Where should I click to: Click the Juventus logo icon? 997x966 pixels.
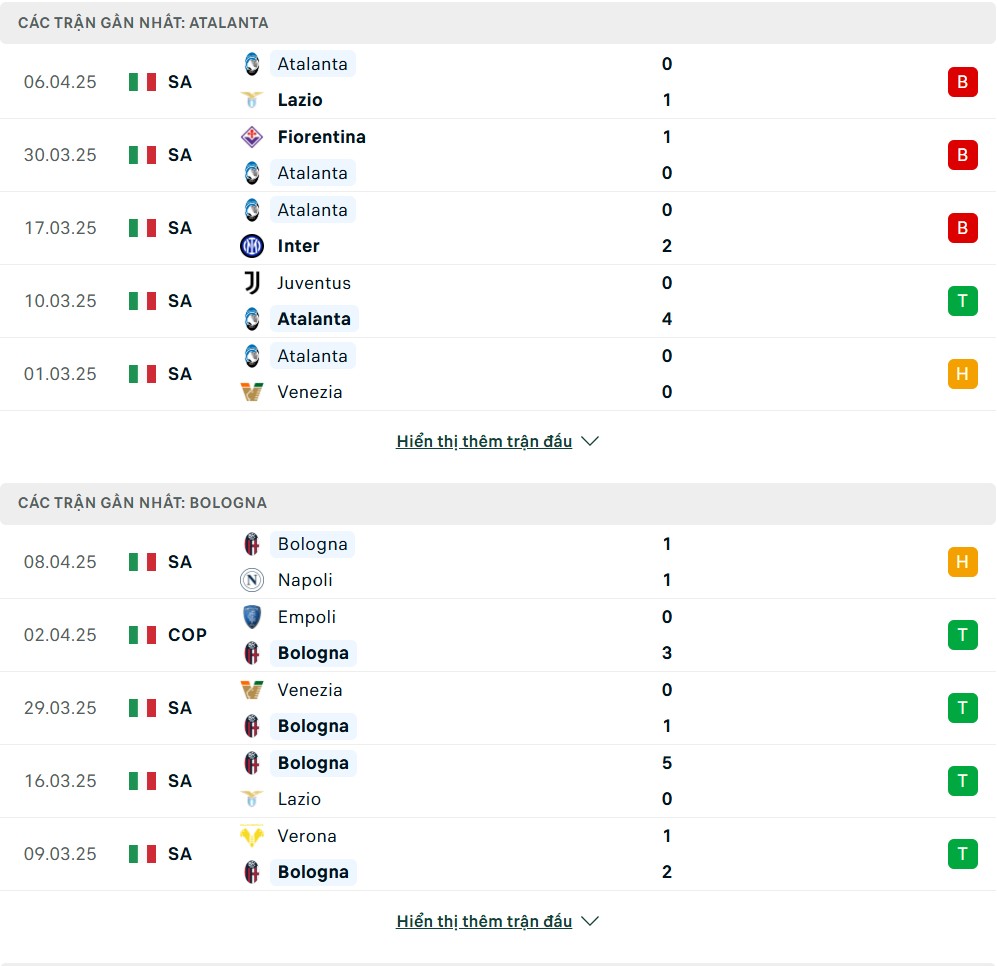(252, 282)
